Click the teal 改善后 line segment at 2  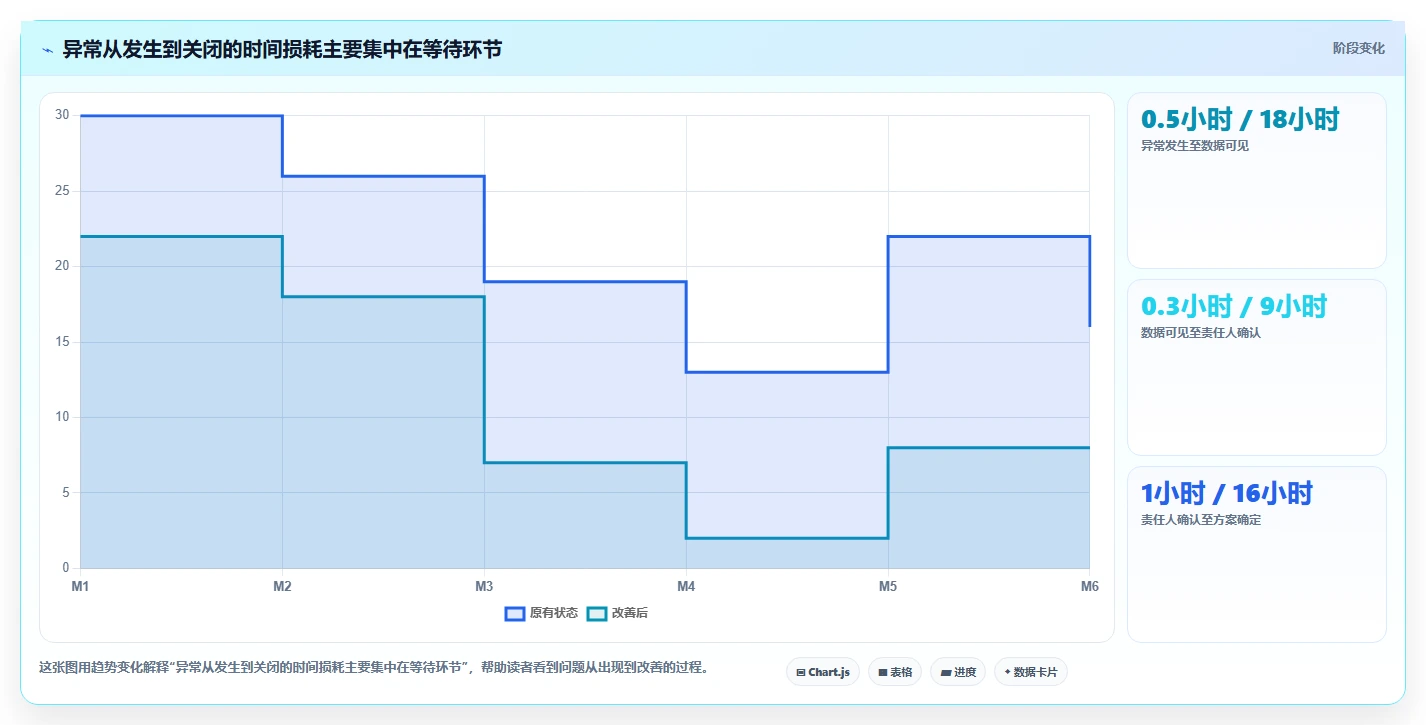coord(787,538)
